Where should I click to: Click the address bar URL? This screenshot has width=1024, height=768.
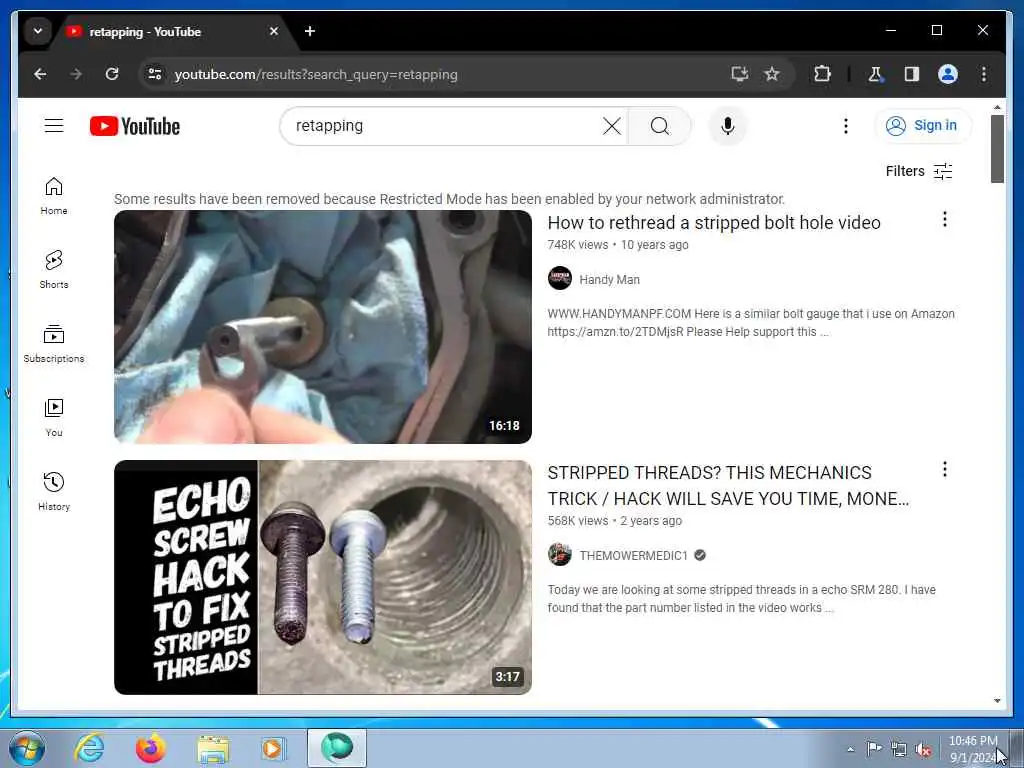(316, 74)
